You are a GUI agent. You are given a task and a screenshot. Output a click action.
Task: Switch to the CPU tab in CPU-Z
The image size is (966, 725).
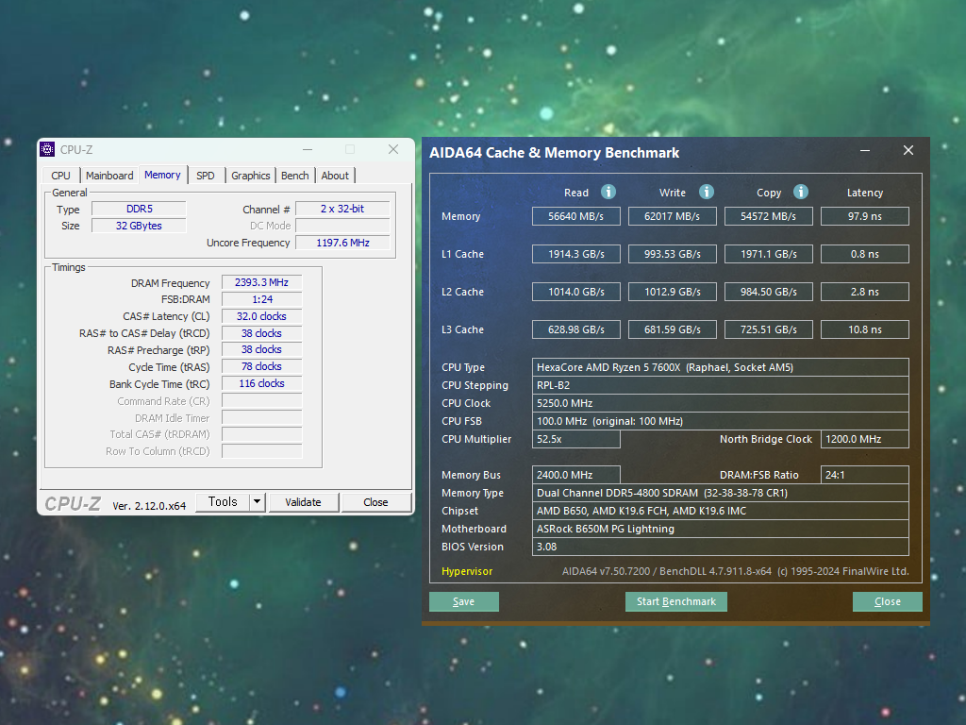[x=60, y=176]
